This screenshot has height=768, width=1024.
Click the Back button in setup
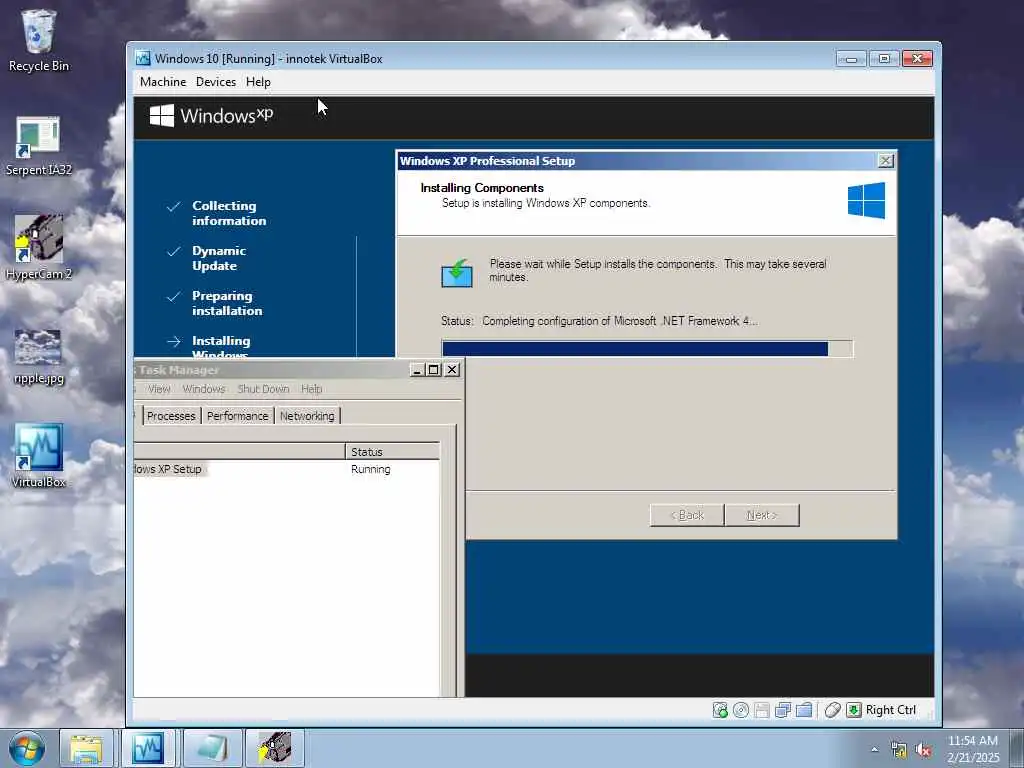pyautogui.click(x=687, y=515)
